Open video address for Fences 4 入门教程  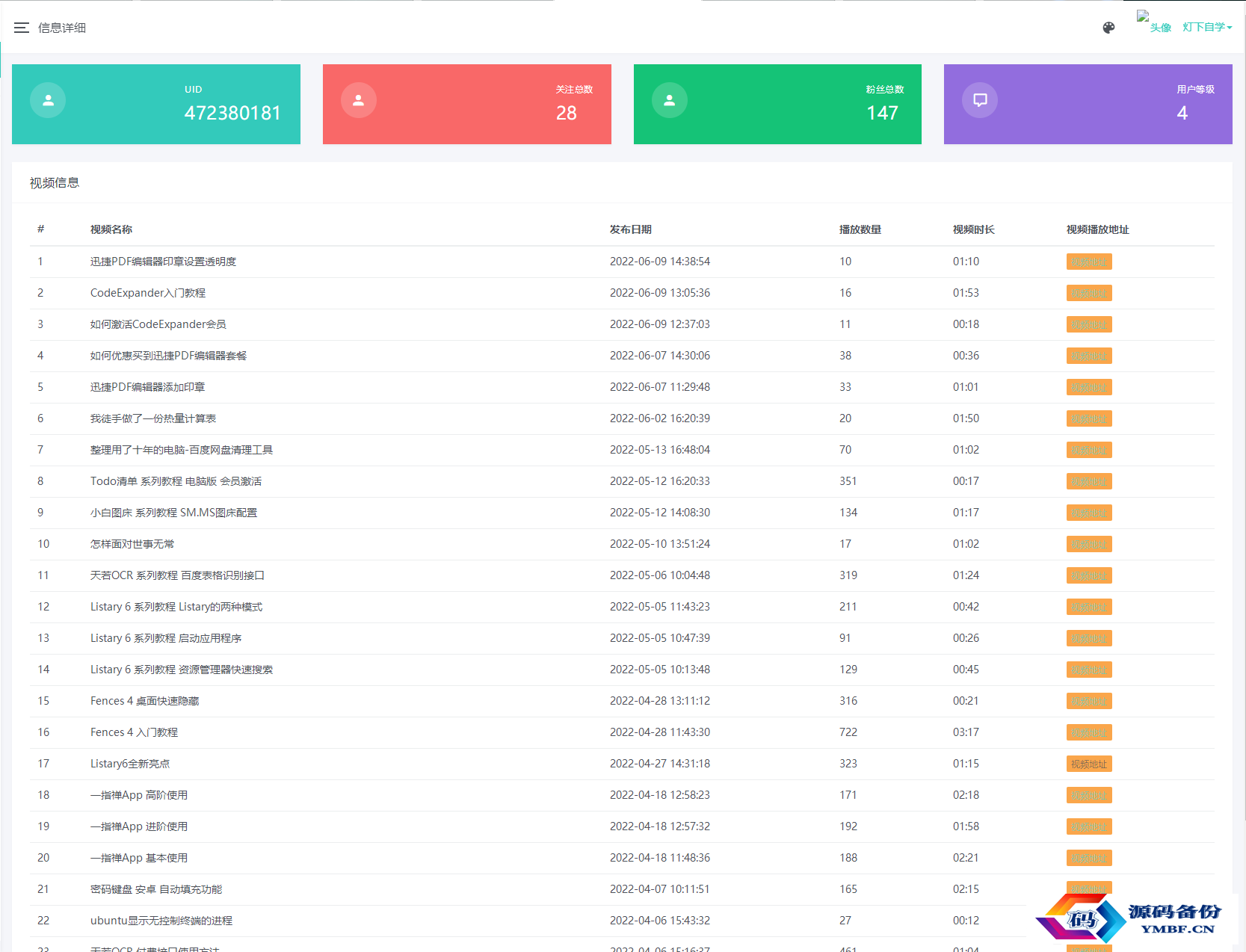click(x=1089, y=732)
